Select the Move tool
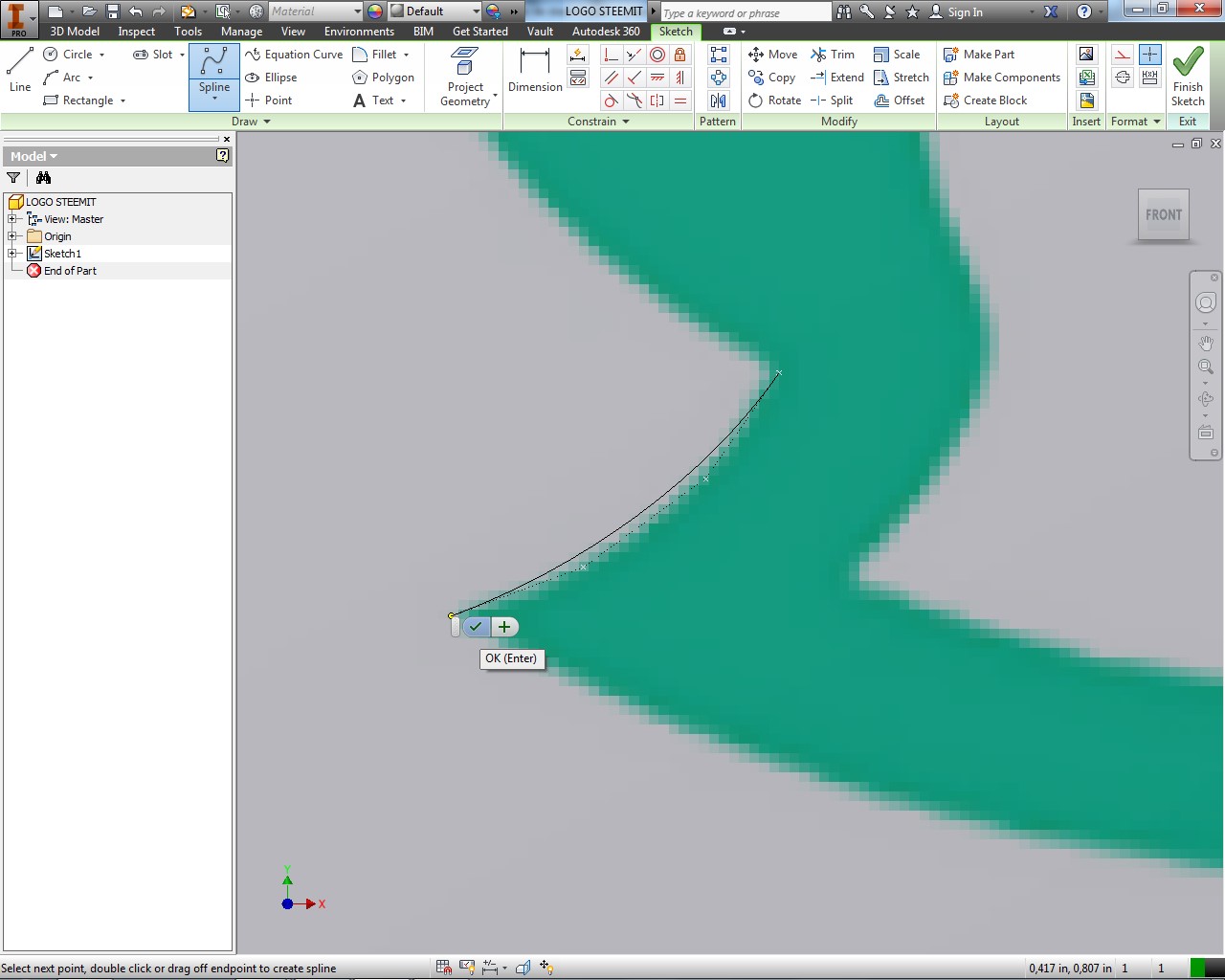The image size is (1225, 980). (x=772, y=55)
